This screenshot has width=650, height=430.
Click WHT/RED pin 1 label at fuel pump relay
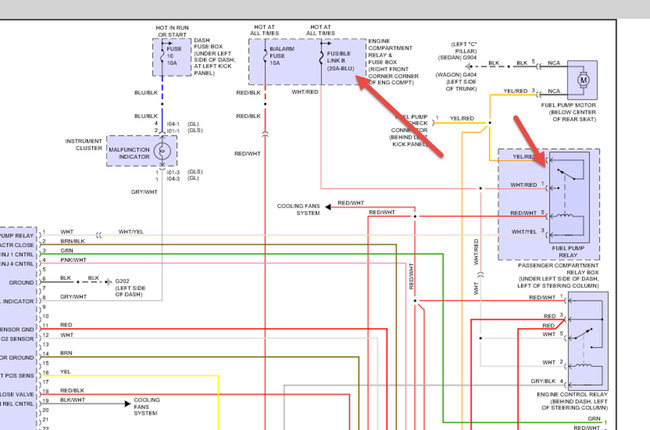coord(524,185)
